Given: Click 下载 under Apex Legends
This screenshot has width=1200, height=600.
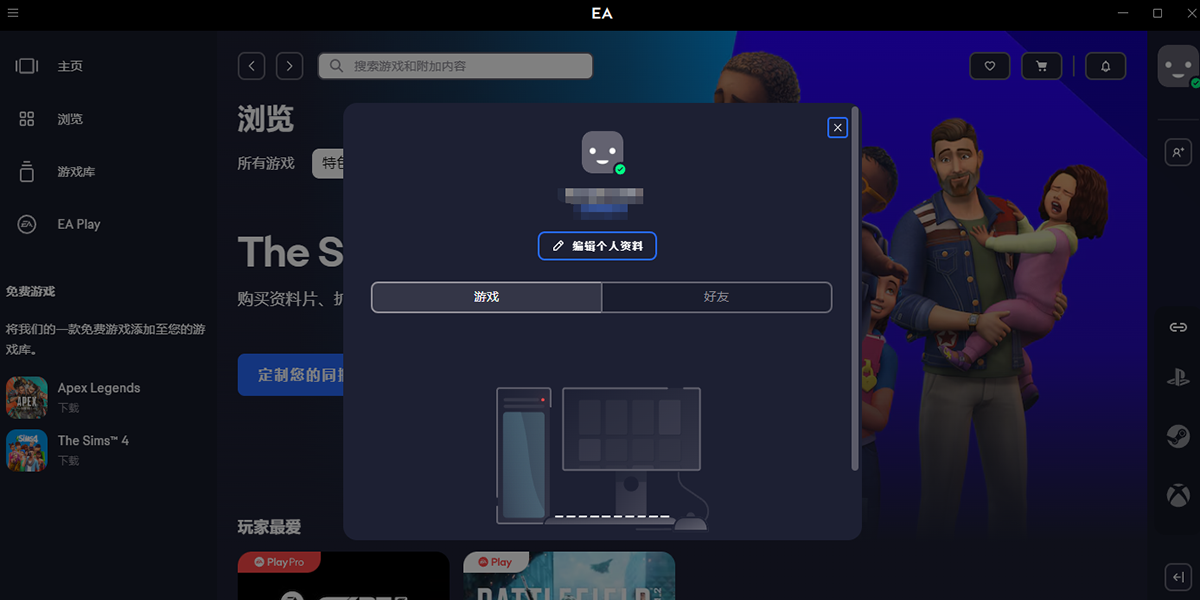Looking at the screenshot, I should pyautogui.click(x=68, y=408).
